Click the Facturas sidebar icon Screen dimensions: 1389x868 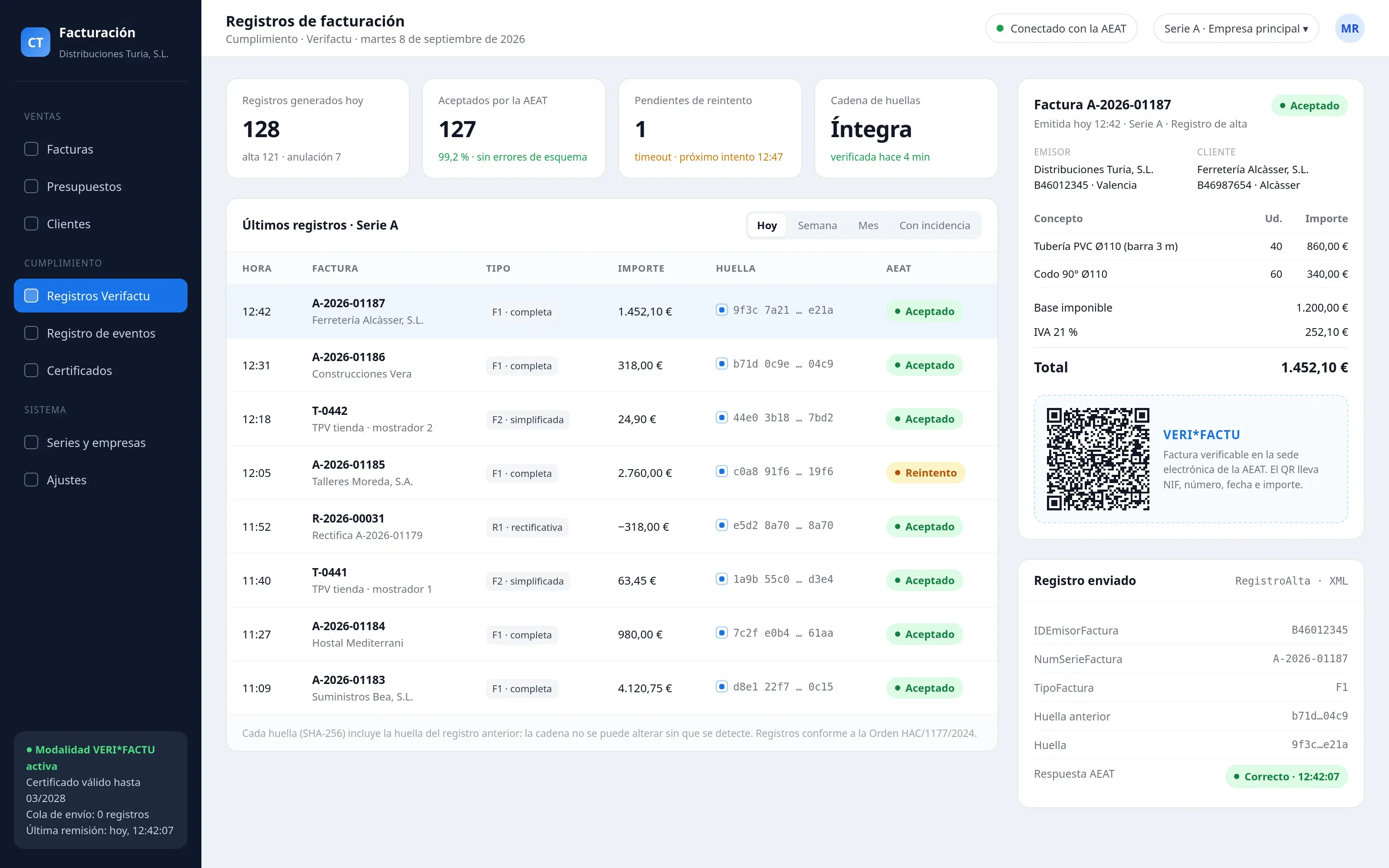pyautogui.click(x=32, y=149)
